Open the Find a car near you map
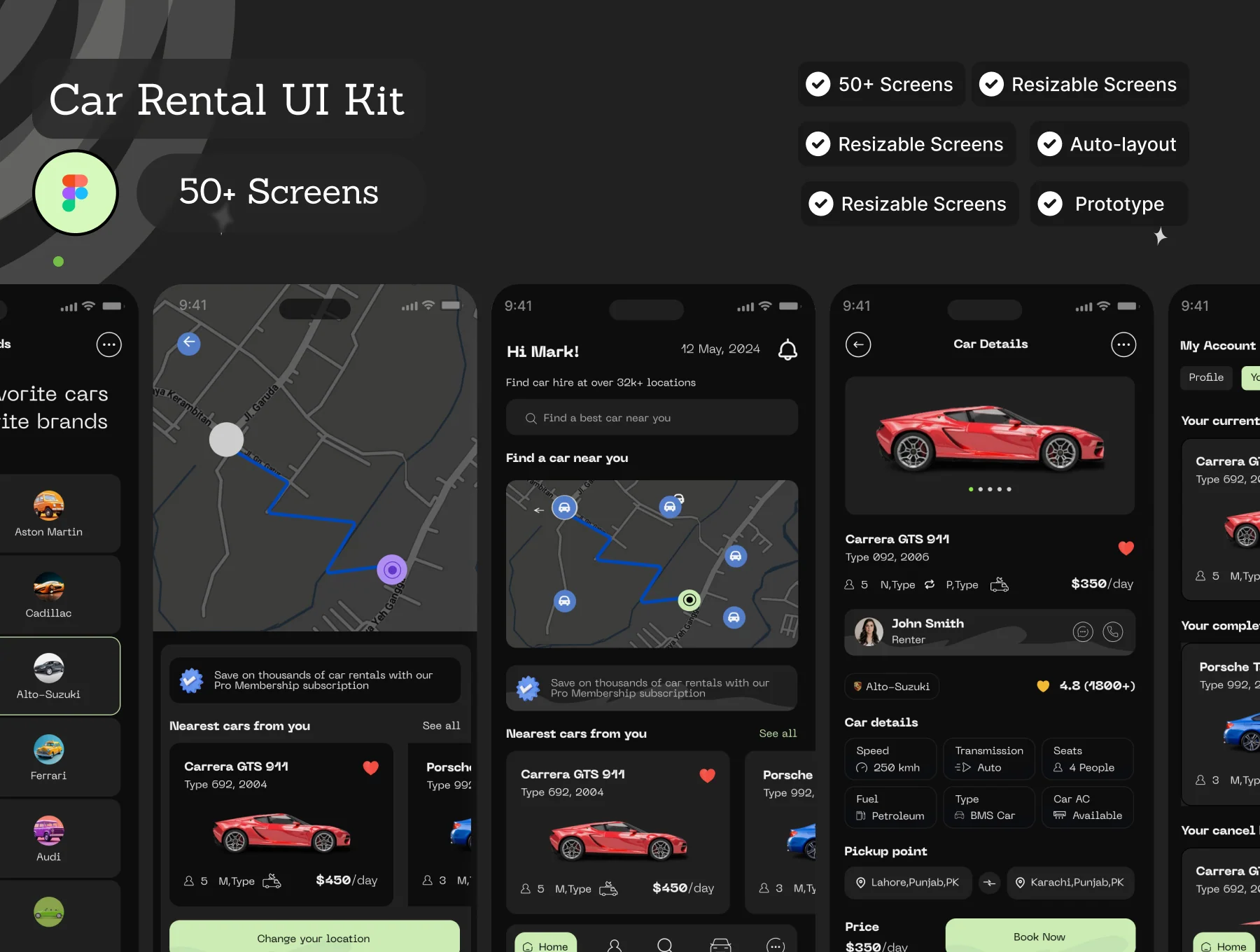This screenshot has height=952, width=1260. click(x=652, y=564)
